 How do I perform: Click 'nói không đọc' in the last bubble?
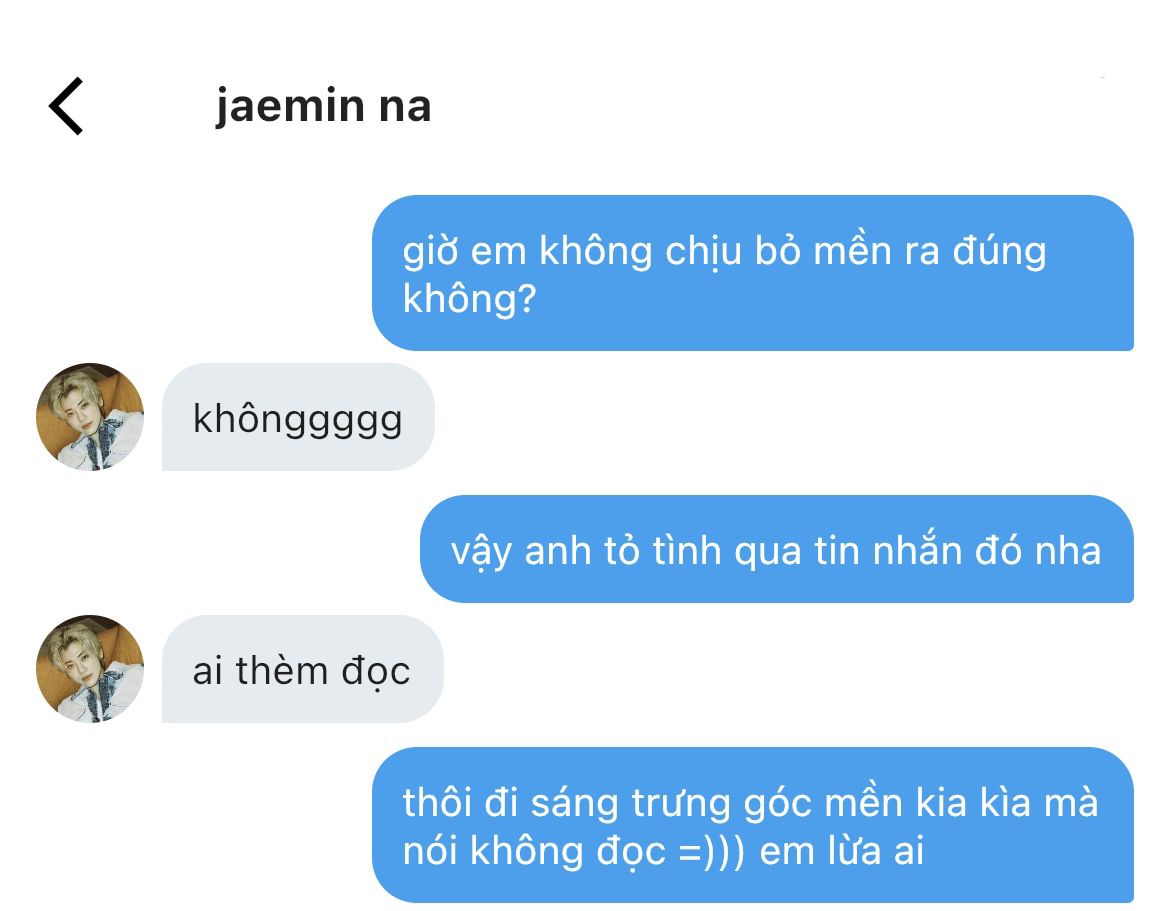point(535,851)
